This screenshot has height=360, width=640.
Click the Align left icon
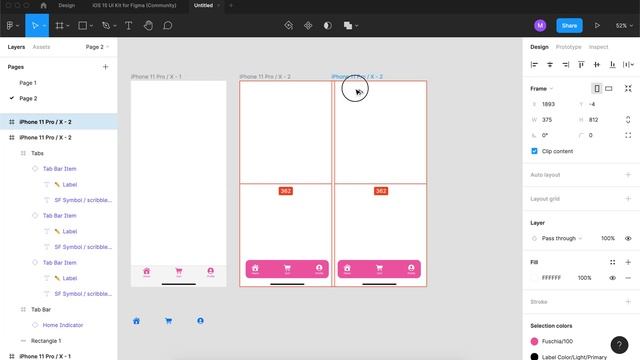(534, 64)
